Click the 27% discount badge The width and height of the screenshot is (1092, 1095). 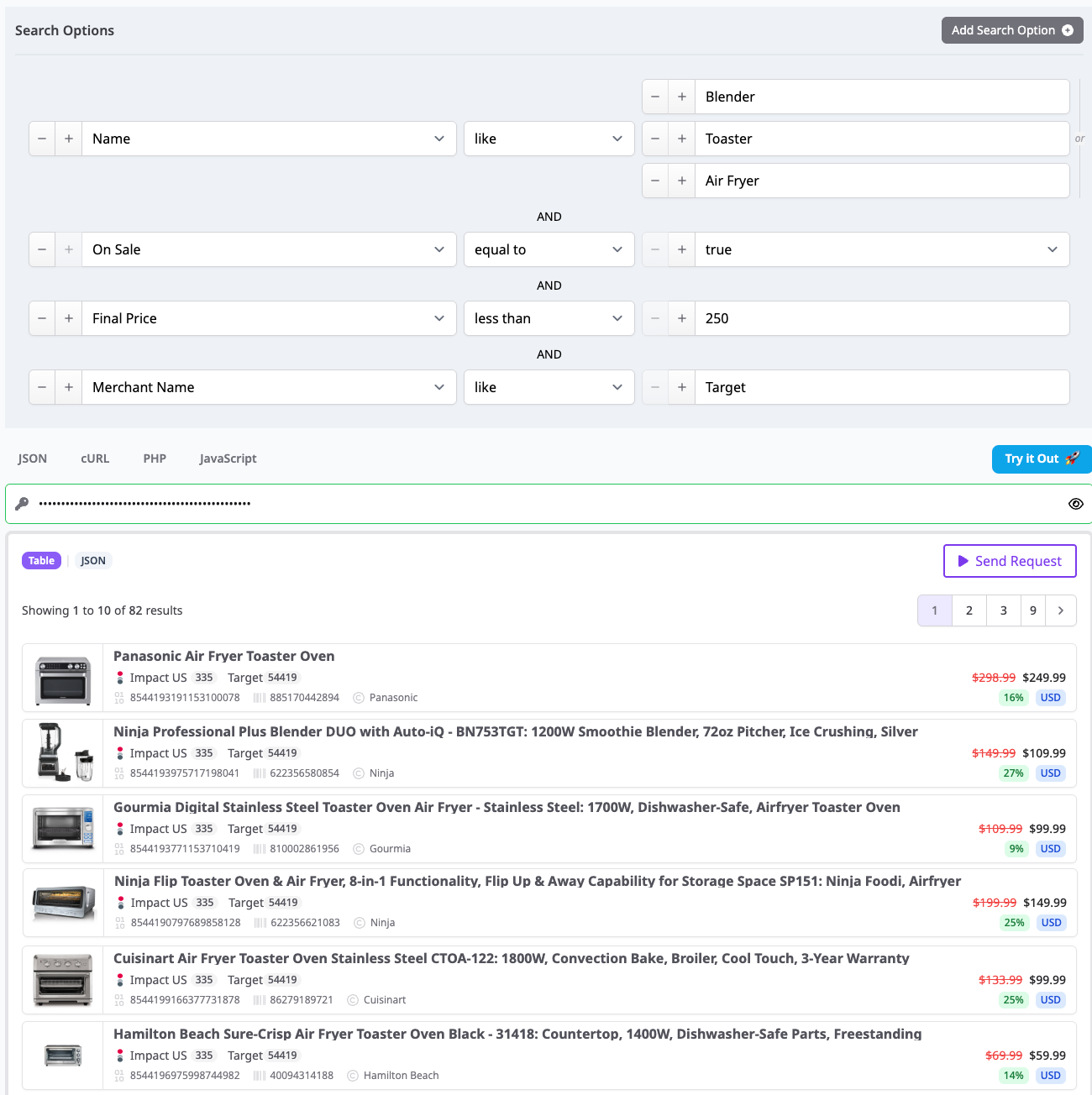1014,773
